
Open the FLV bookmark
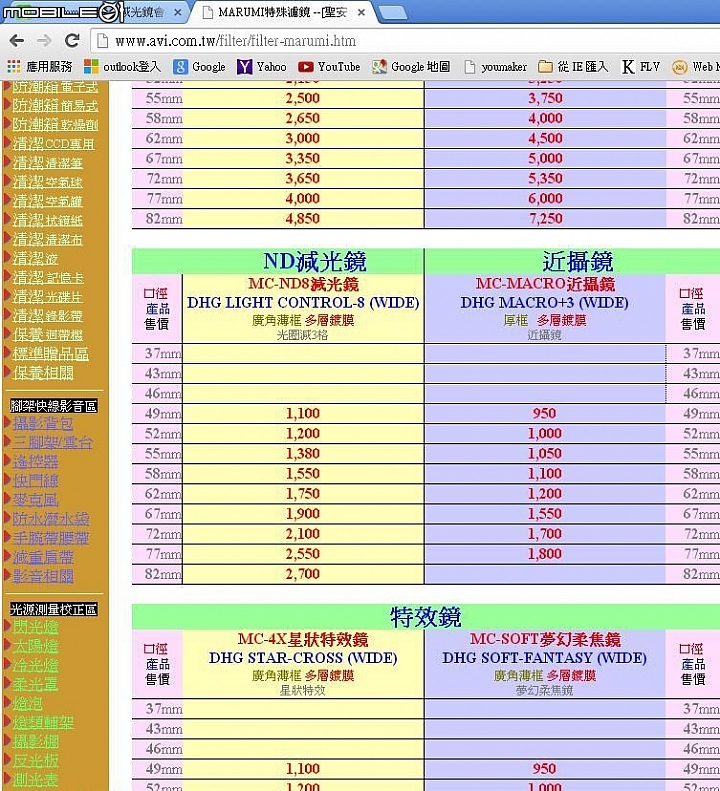[x=641, y=67]
